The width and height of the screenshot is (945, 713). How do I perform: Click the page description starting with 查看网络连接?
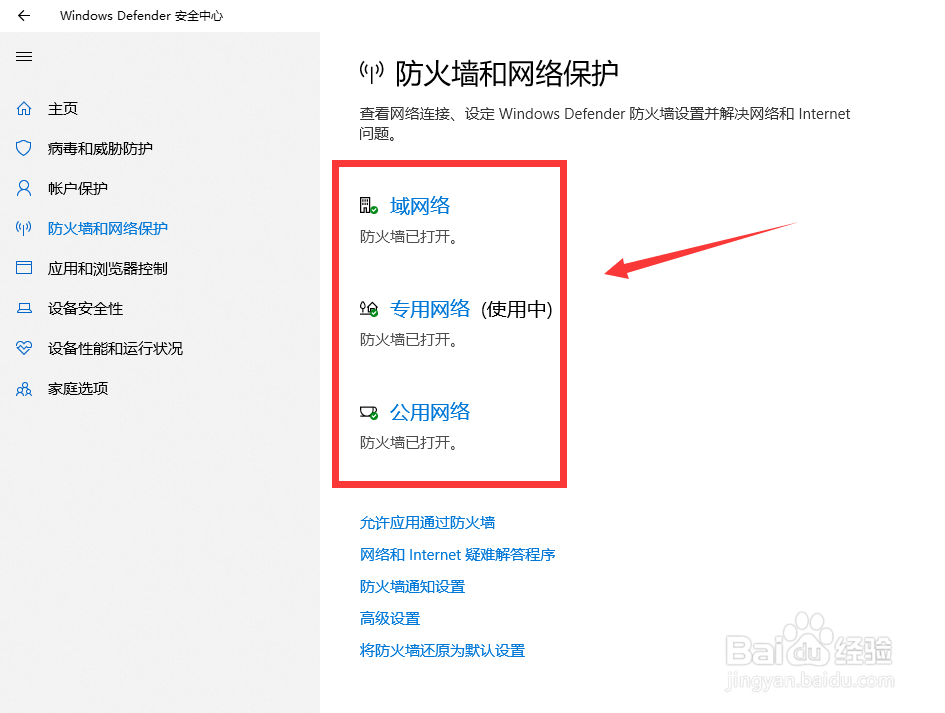point(604,123)
